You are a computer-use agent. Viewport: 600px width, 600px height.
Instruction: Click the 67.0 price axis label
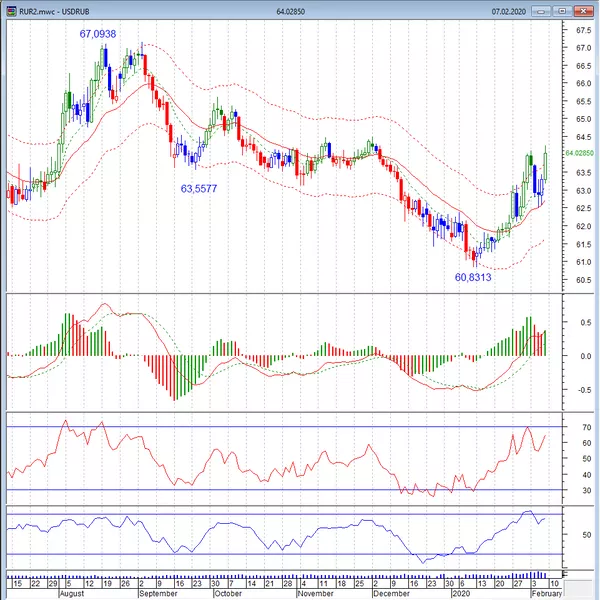coord(584,48)
